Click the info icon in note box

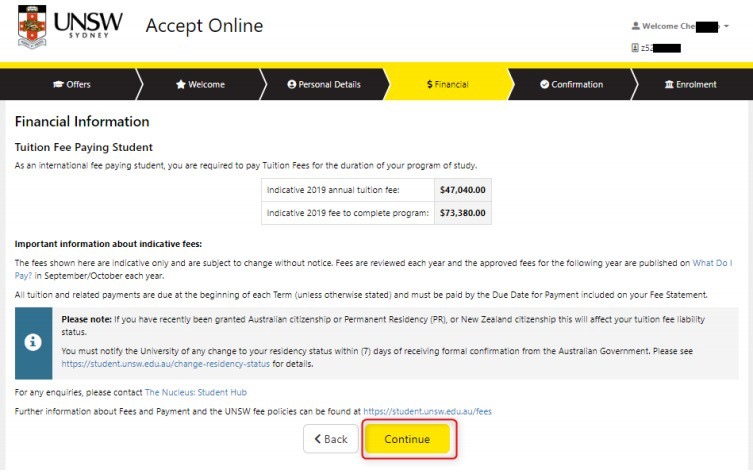(33, 341)
